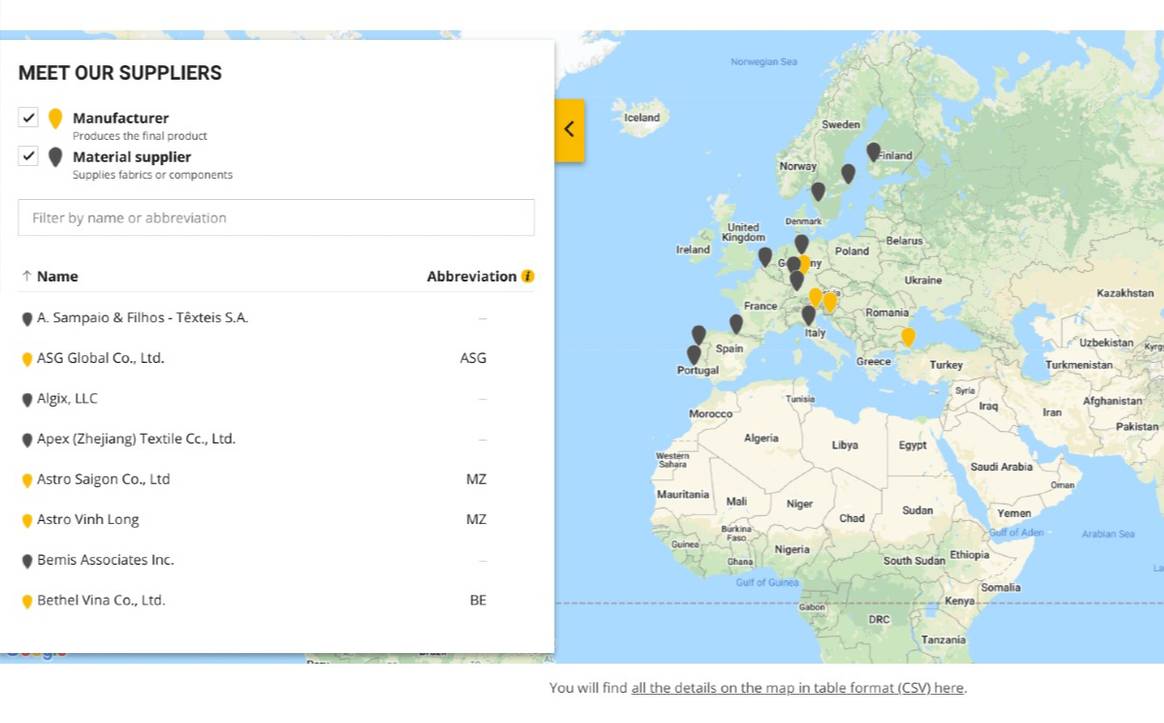The width and height of the screenshot is (1164, 723).
Task: Click the gray pin above Denmark
Action: pos(818,191)
